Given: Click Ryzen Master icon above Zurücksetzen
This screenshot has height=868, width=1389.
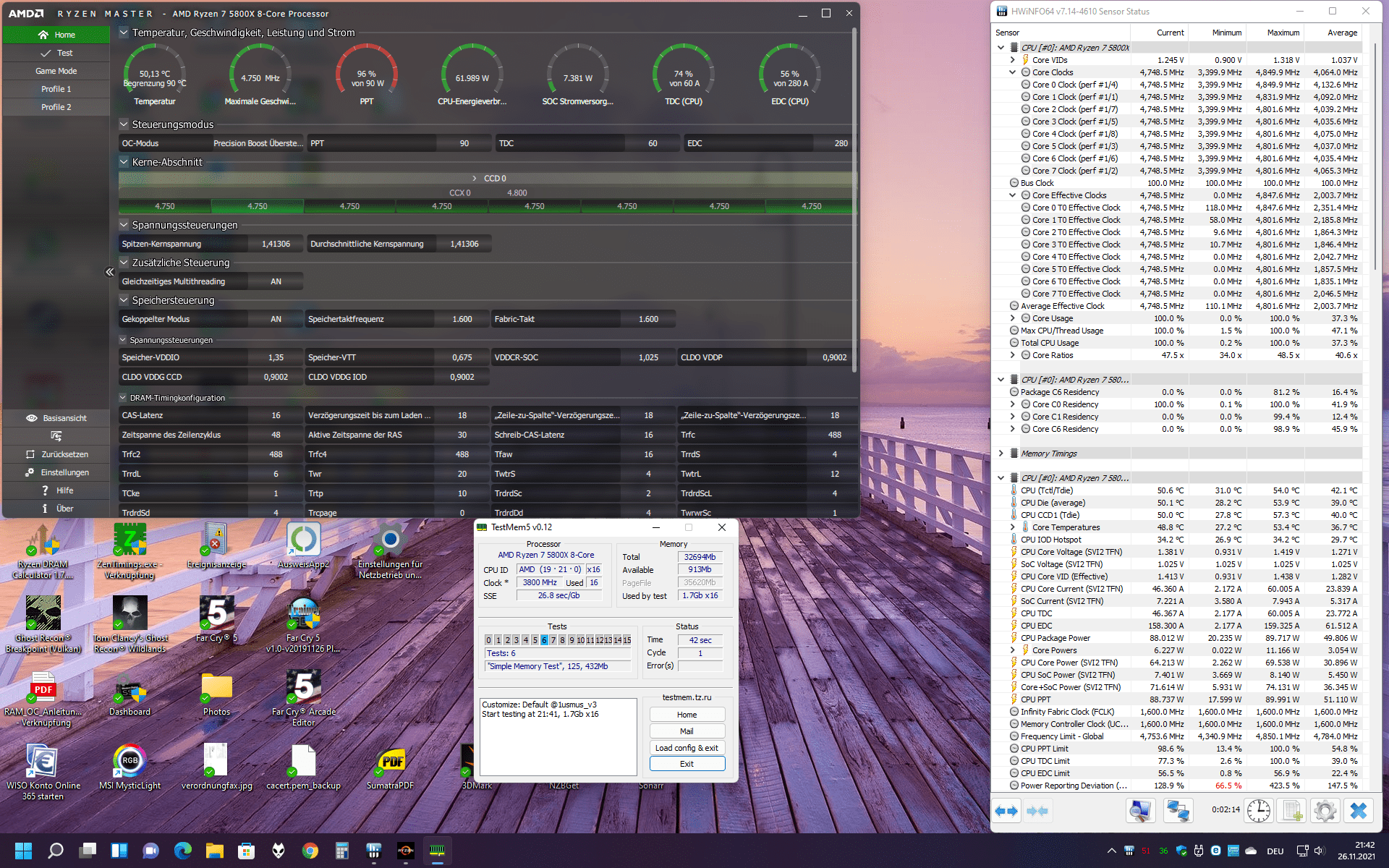Looking at the screenshot, I should (56, 436).
